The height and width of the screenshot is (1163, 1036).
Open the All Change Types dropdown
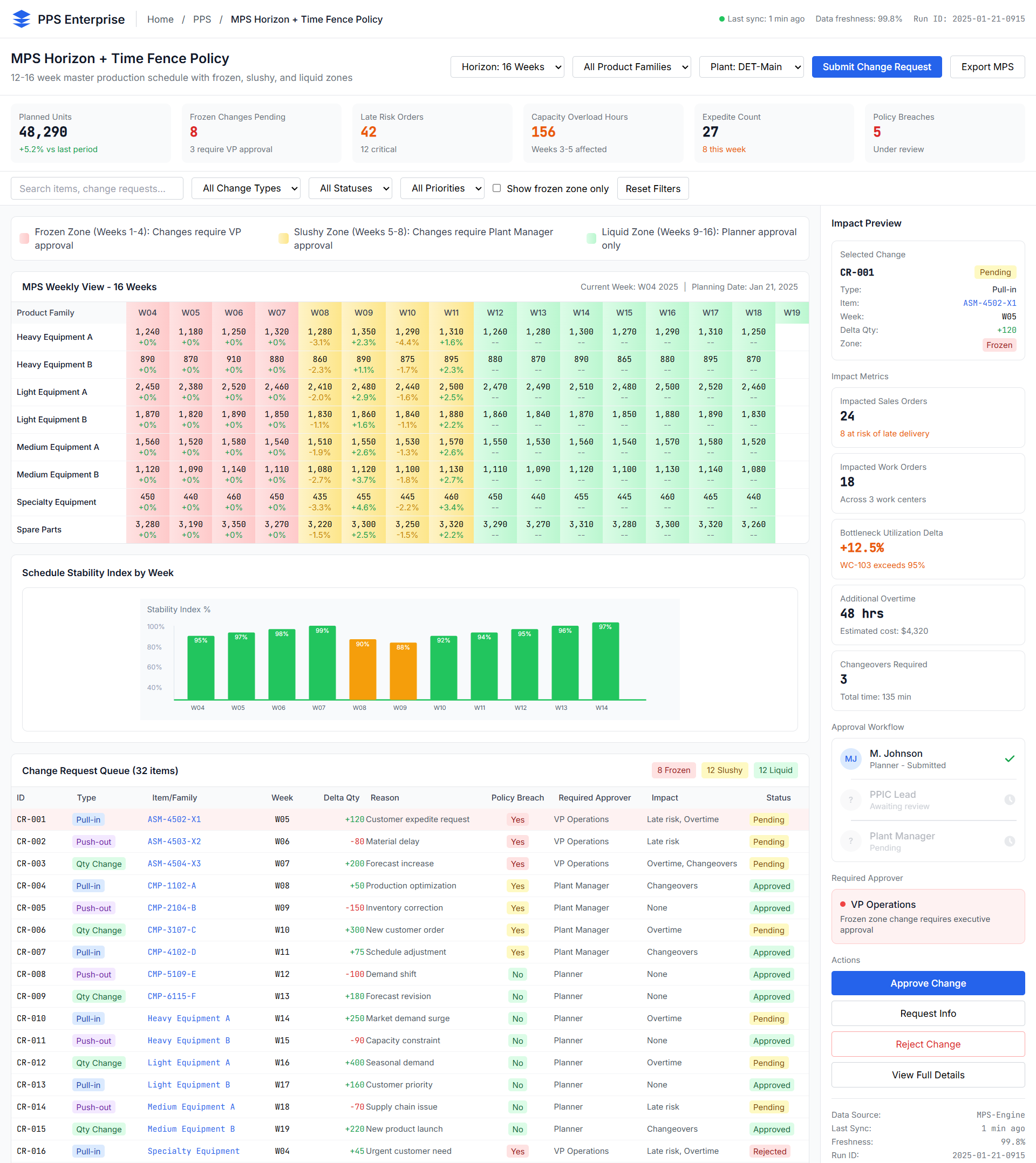246,188
